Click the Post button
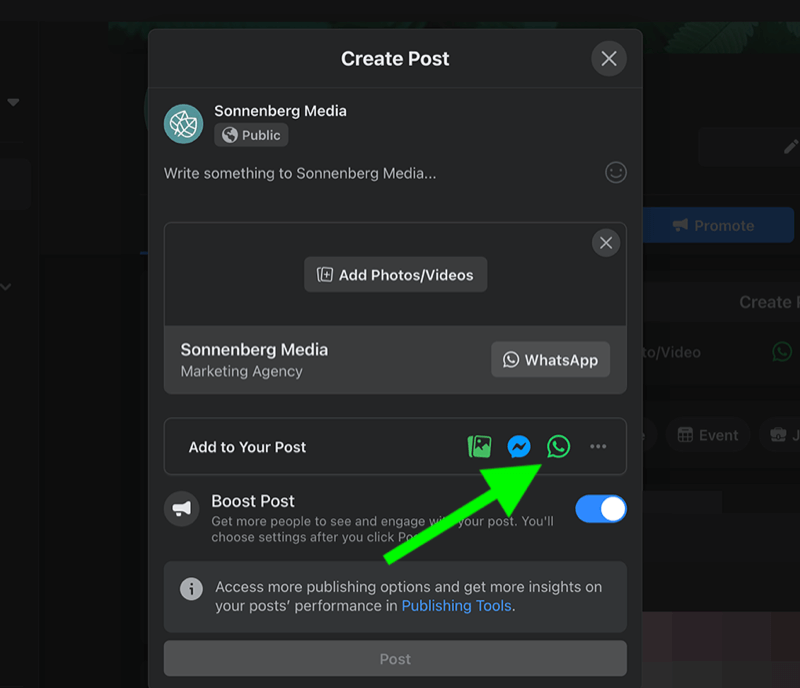This screenshot has width=800, height=688. coord(395,659)
